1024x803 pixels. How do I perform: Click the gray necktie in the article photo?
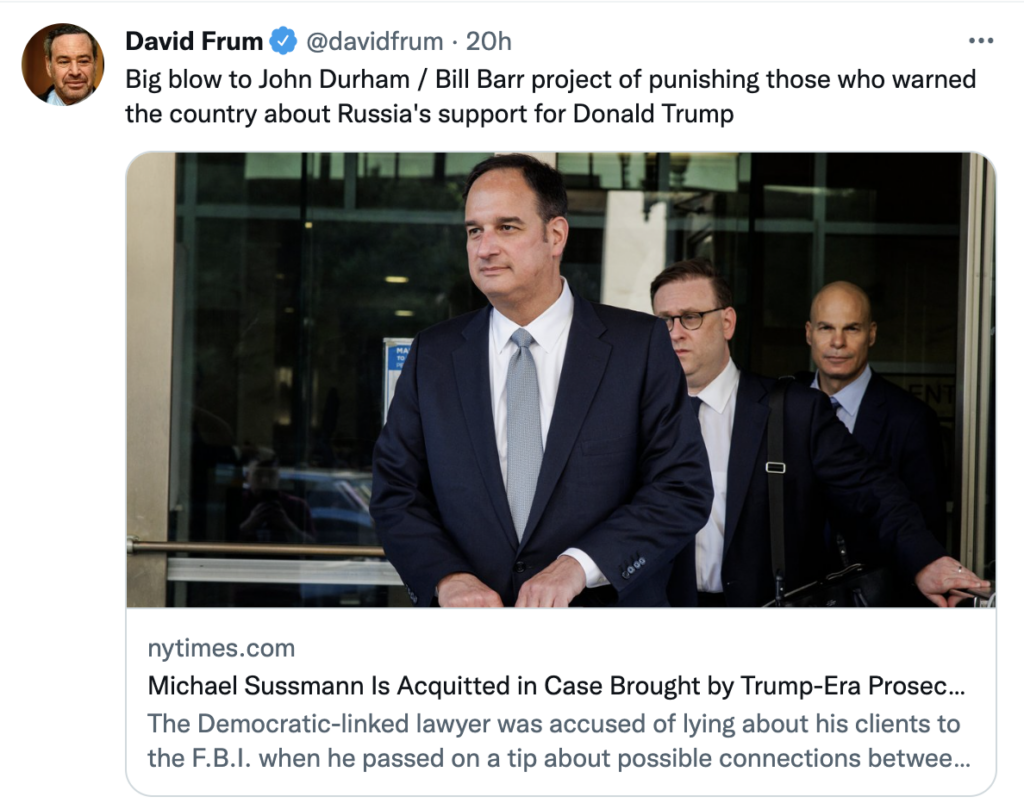pyautogui.click(x=524, y=430)
